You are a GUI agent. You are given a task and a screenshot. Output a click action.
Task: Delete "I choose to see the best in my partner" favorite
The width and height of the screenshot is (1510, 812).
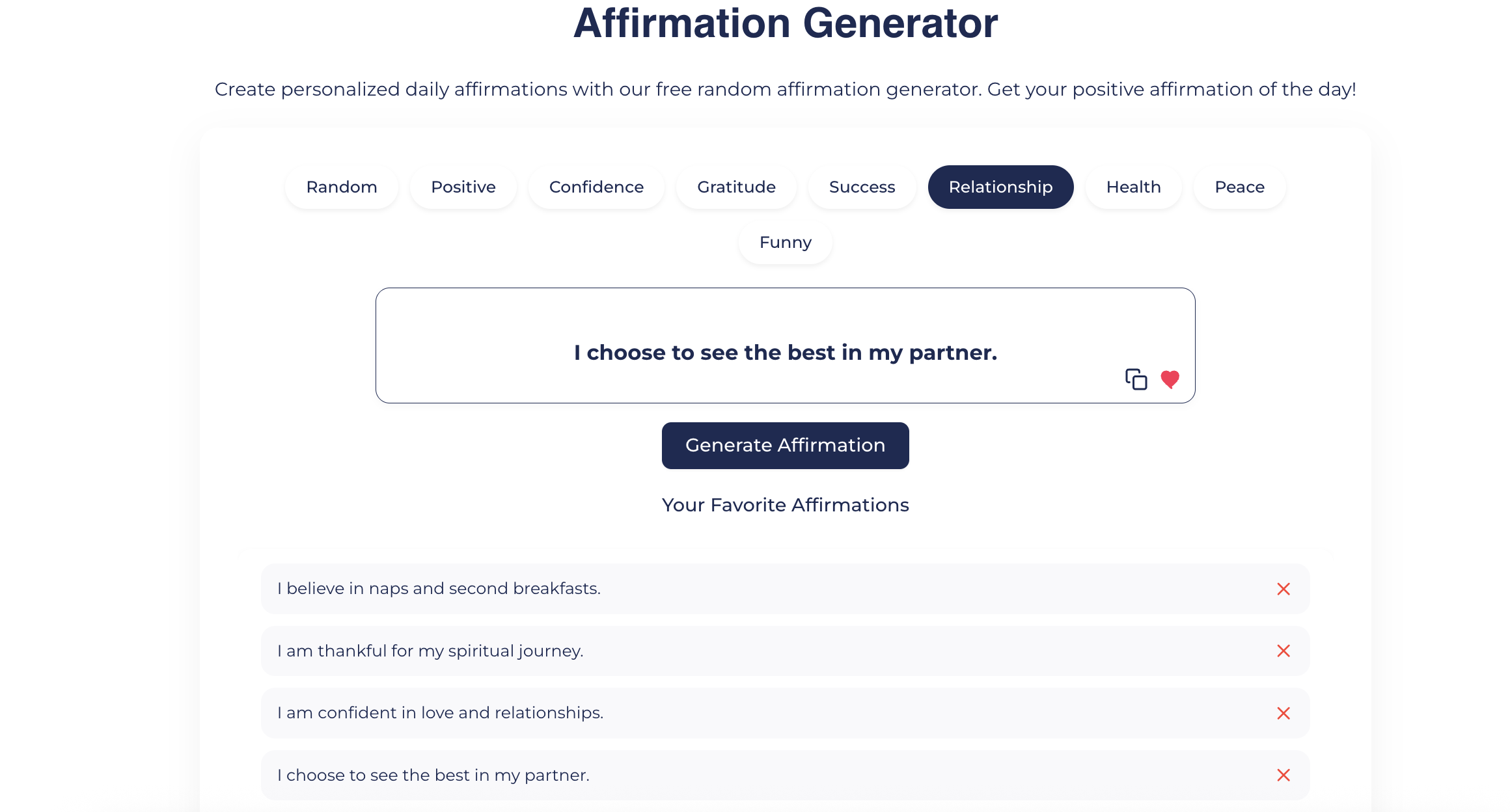tap(1283, 775)
